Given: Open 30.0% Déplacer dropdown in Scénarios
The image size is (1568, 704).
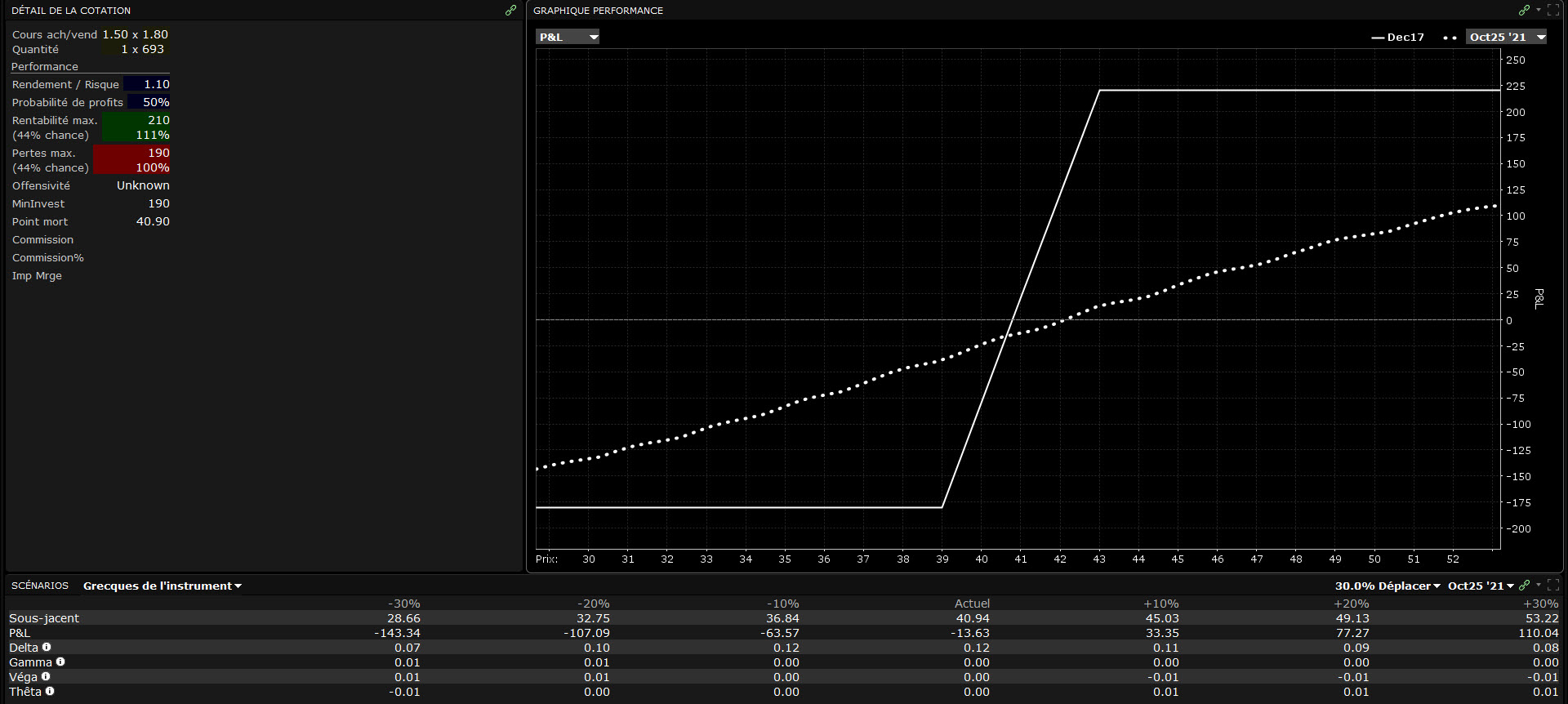Looking at the screenshot, I should (x=1388, y=586).
